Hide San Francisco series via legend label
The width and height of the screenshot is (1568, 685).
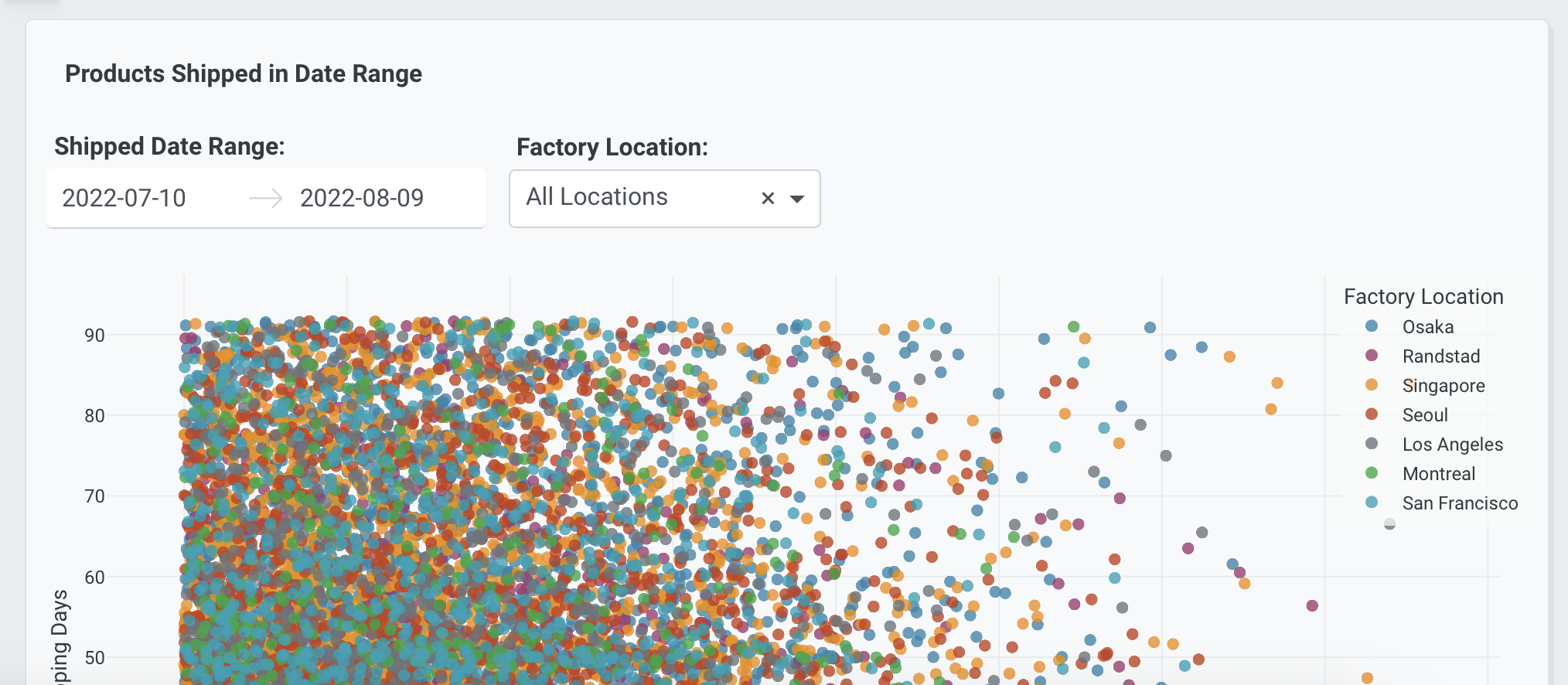tap(1460, 503)
